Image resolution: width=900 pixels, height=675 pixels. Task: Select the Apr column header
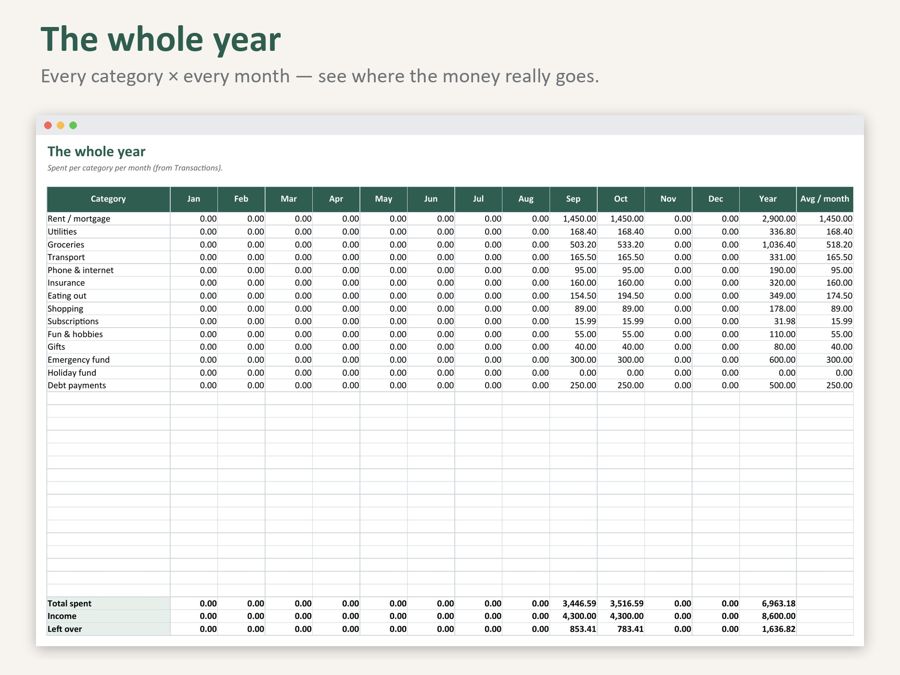coord(336,199)
